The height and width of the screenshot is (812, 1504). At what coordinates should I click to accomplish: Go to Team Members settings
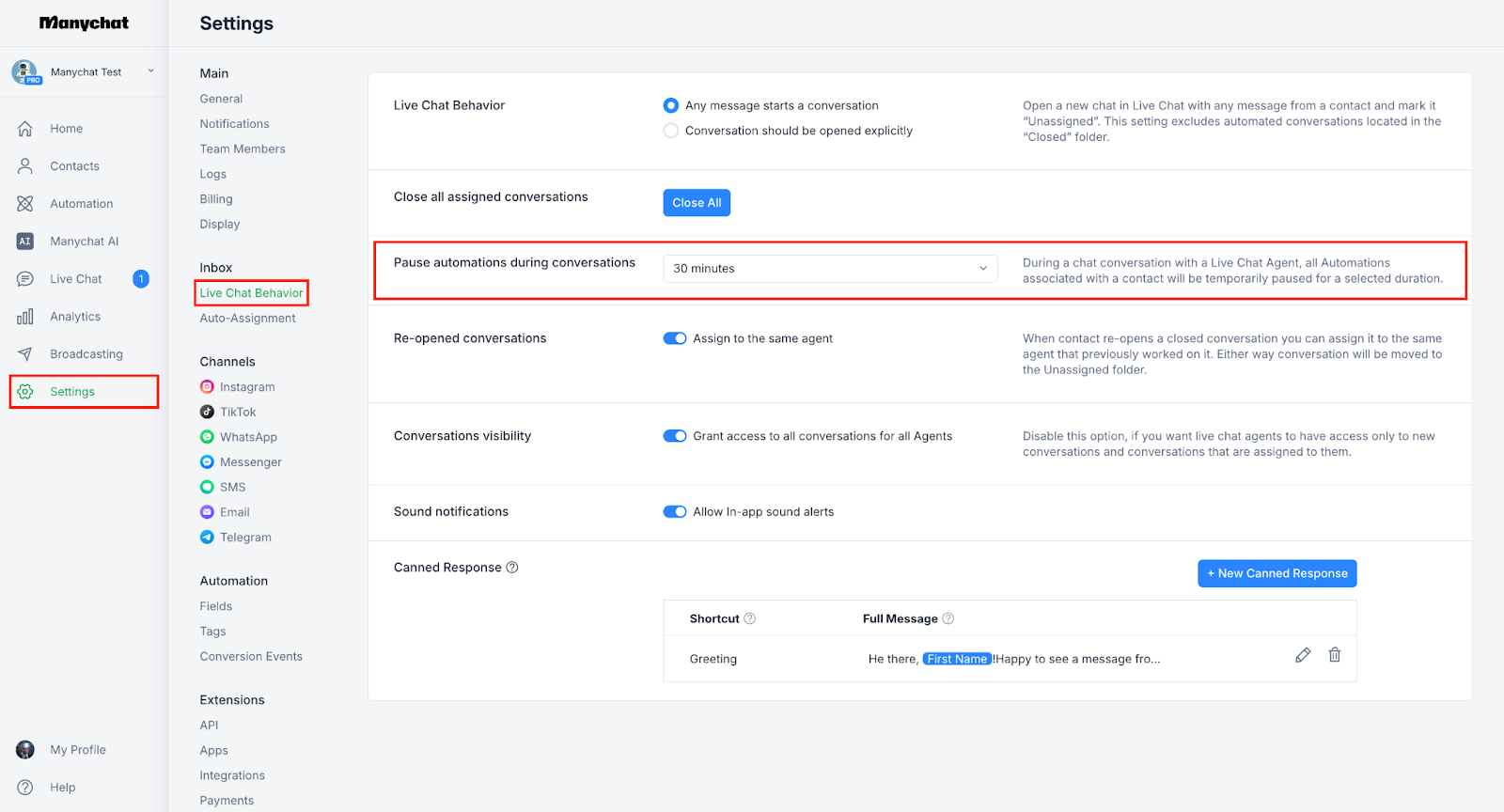pyautogui.click(x=243, y=149)
